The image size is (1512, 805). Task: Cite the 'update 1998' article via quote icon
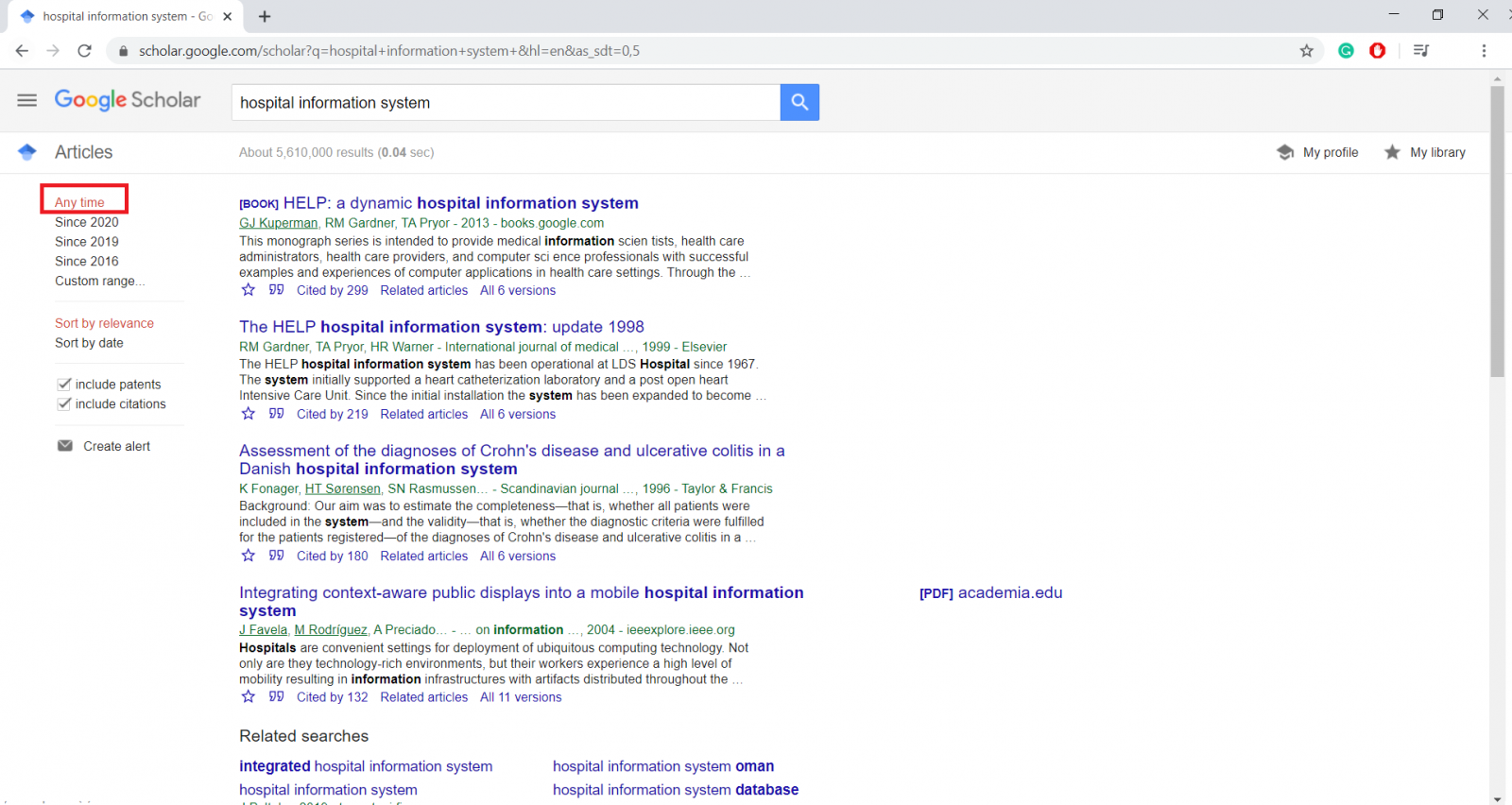[x=276, y=414]
